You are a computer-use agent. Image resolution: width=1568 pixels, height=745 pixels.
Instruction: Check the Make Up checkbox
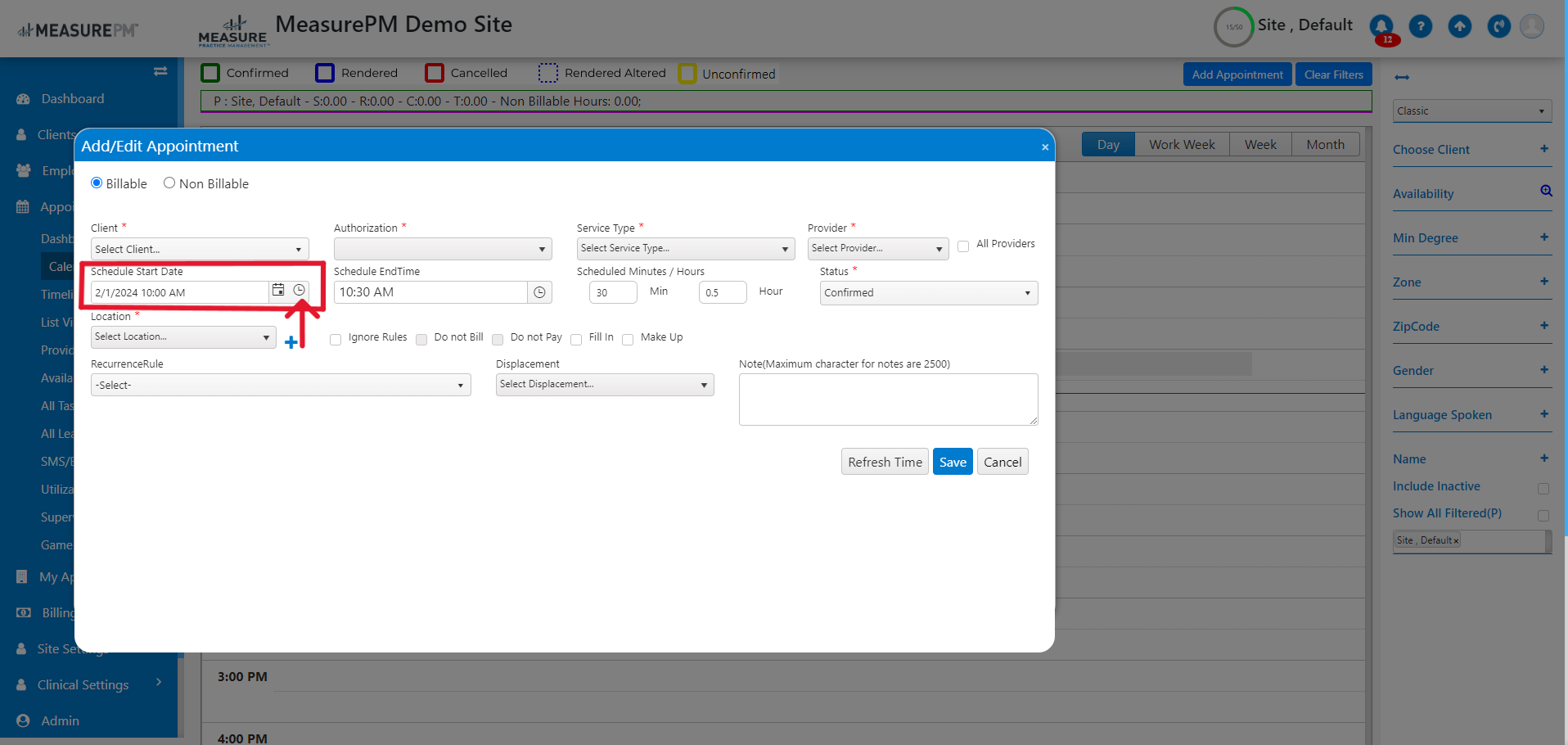point(628,339)
